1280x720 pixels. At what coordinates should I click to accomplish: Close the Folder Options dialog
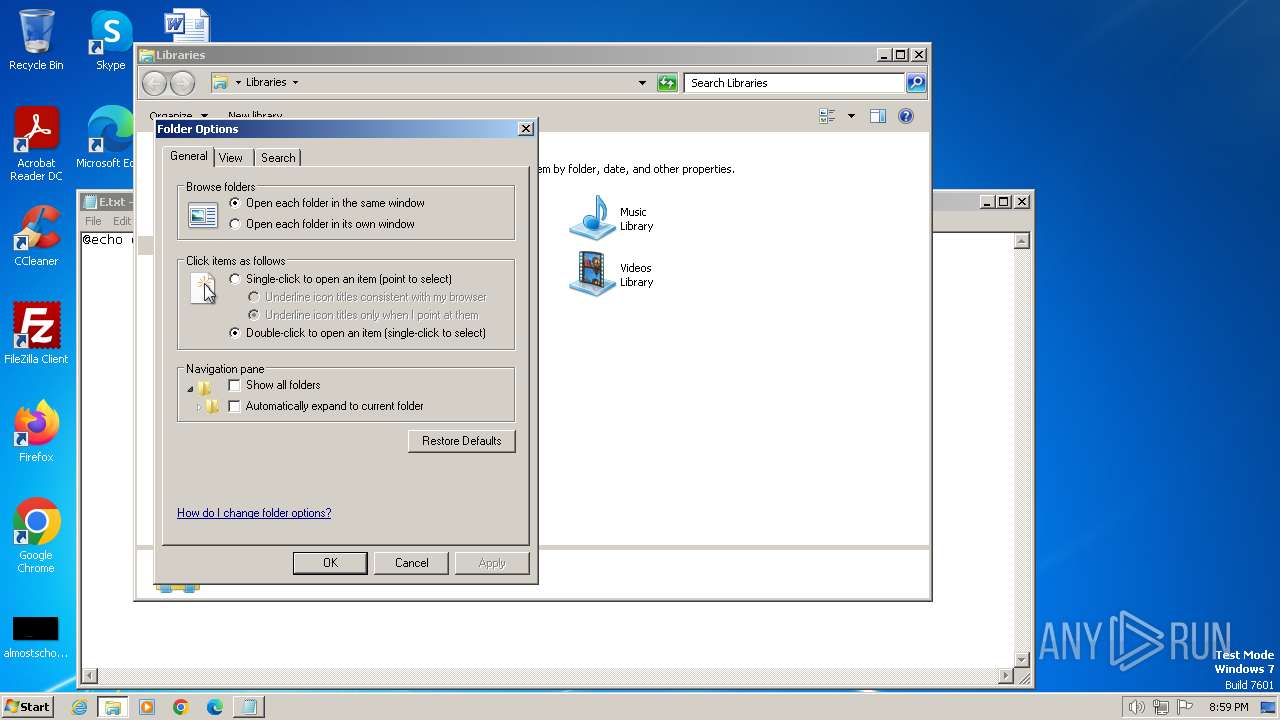526,129
